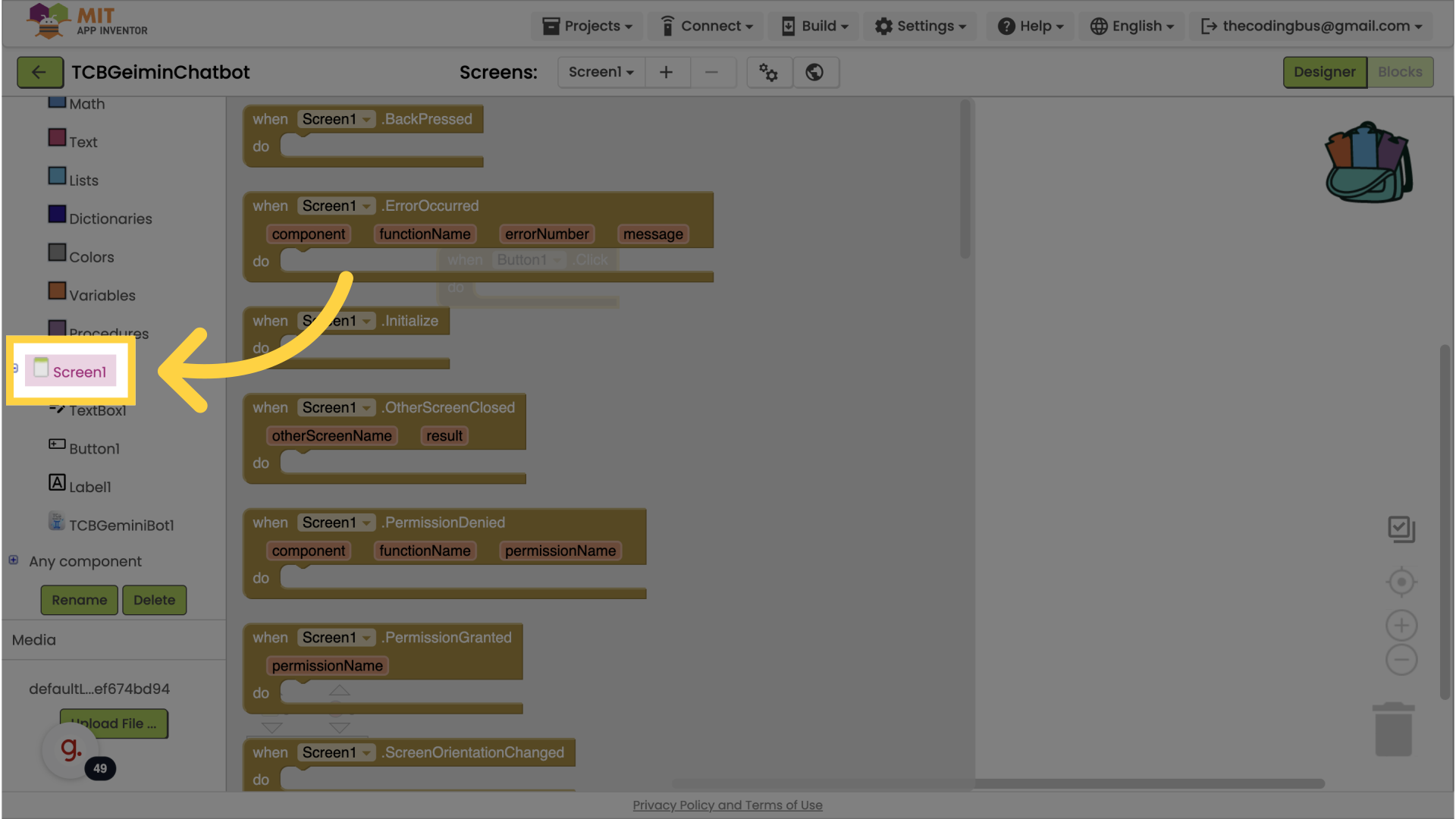Click the Rename button
This screenshot has width=1456, height=819.
click(79, 600)
